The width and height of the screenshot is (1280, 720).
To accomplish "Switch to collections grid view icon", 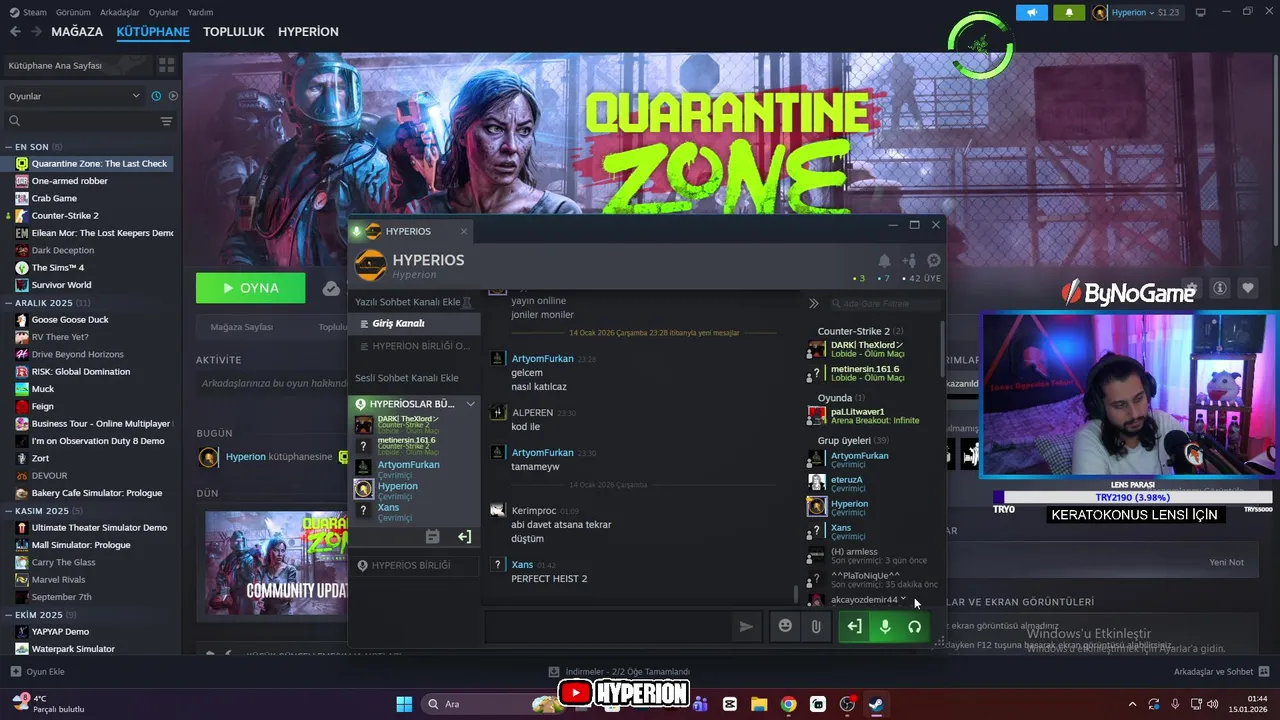I will pos(167,65).
